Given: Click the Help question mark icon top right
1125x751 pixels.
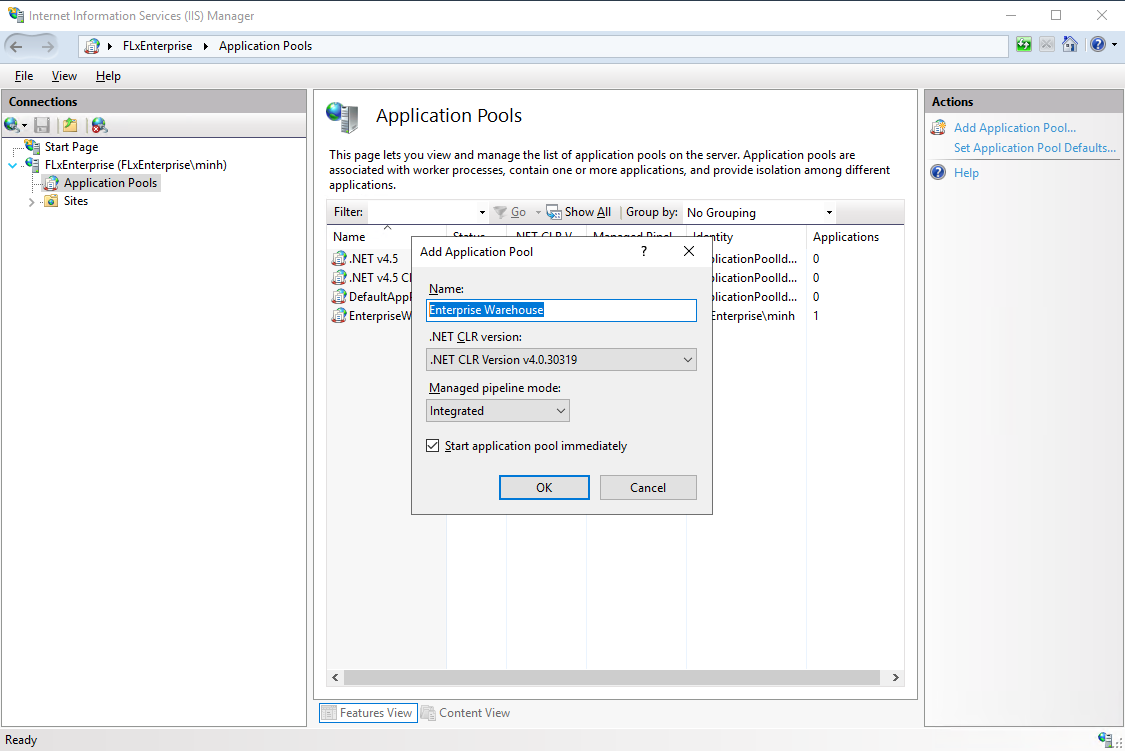Looking at the screenshot, I should tap(1097, 44).
